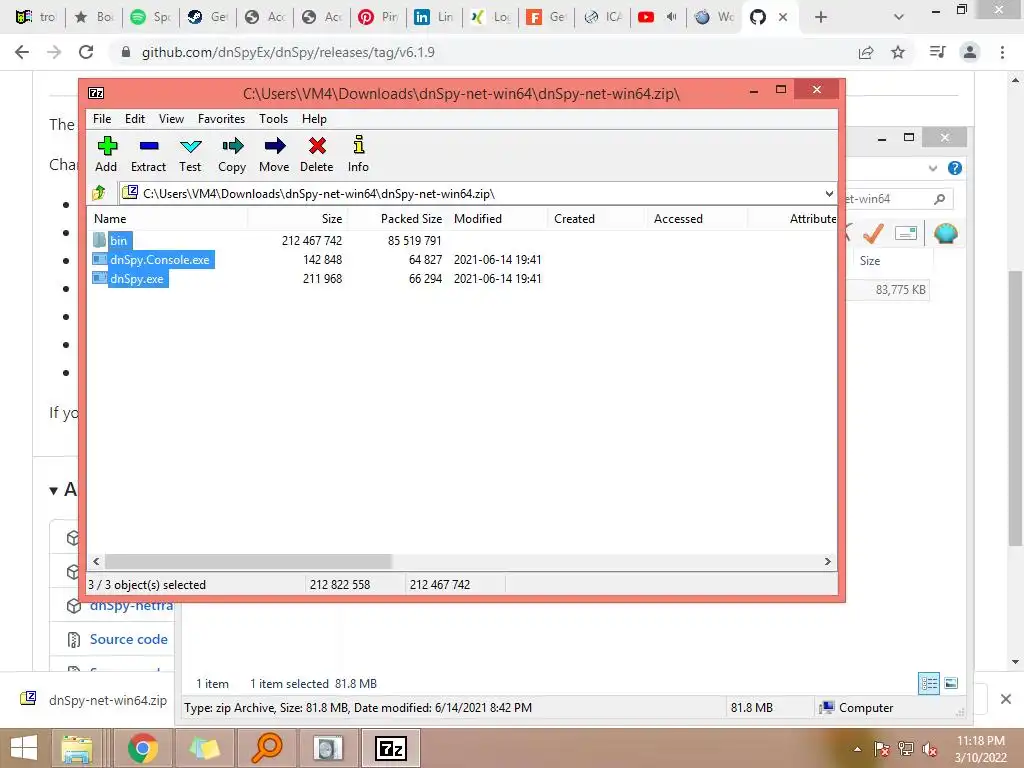
Task: Open the Windows Start button
Action: coord(24,748)
